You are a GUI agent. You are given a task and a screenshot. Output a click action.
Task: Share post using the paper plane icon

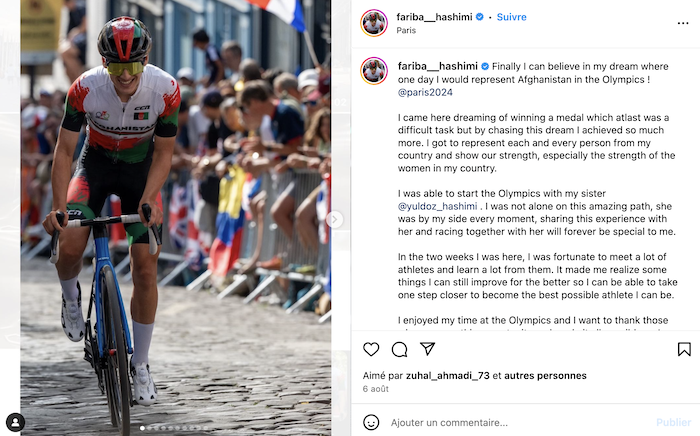pos(427,349)
